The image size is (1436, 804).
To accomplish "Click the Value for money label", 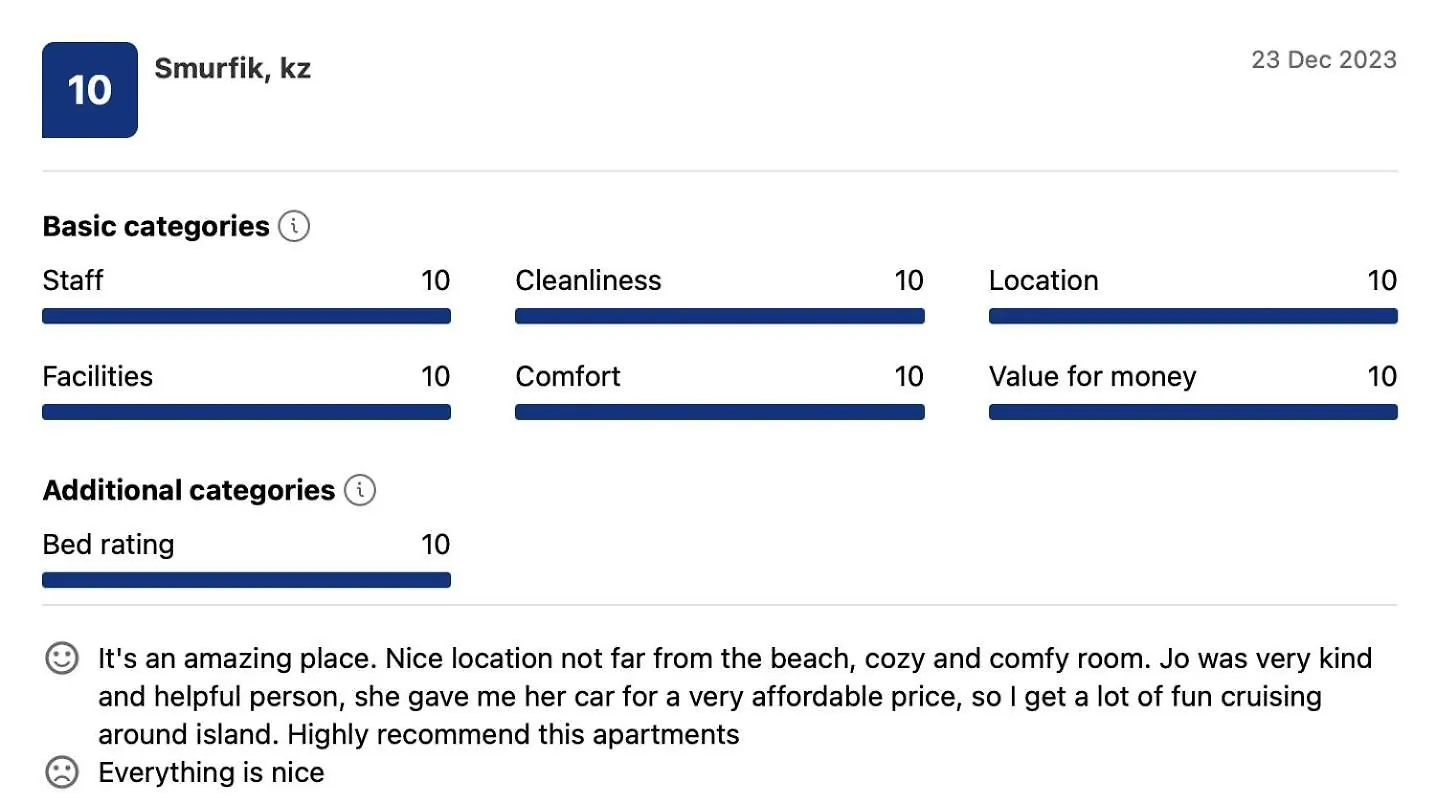I will [1092, 377].
